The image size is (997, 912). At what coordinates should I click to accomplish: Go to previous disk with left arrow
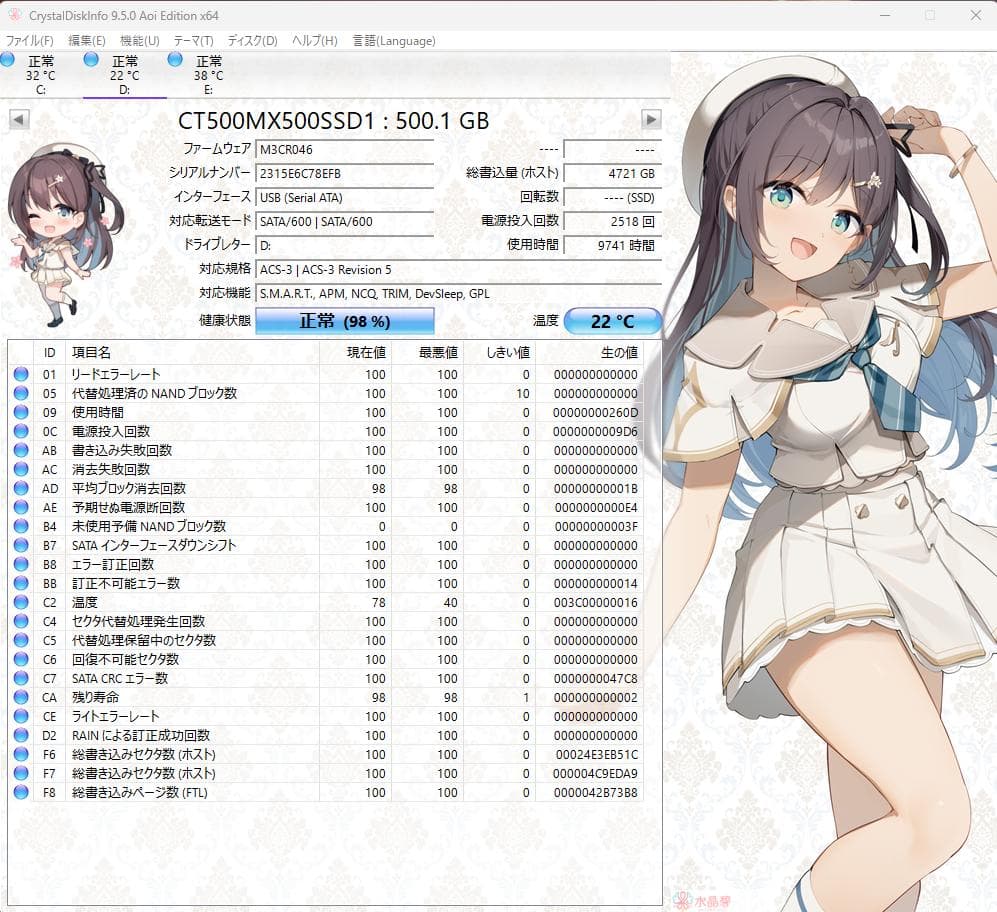point(19,119)
